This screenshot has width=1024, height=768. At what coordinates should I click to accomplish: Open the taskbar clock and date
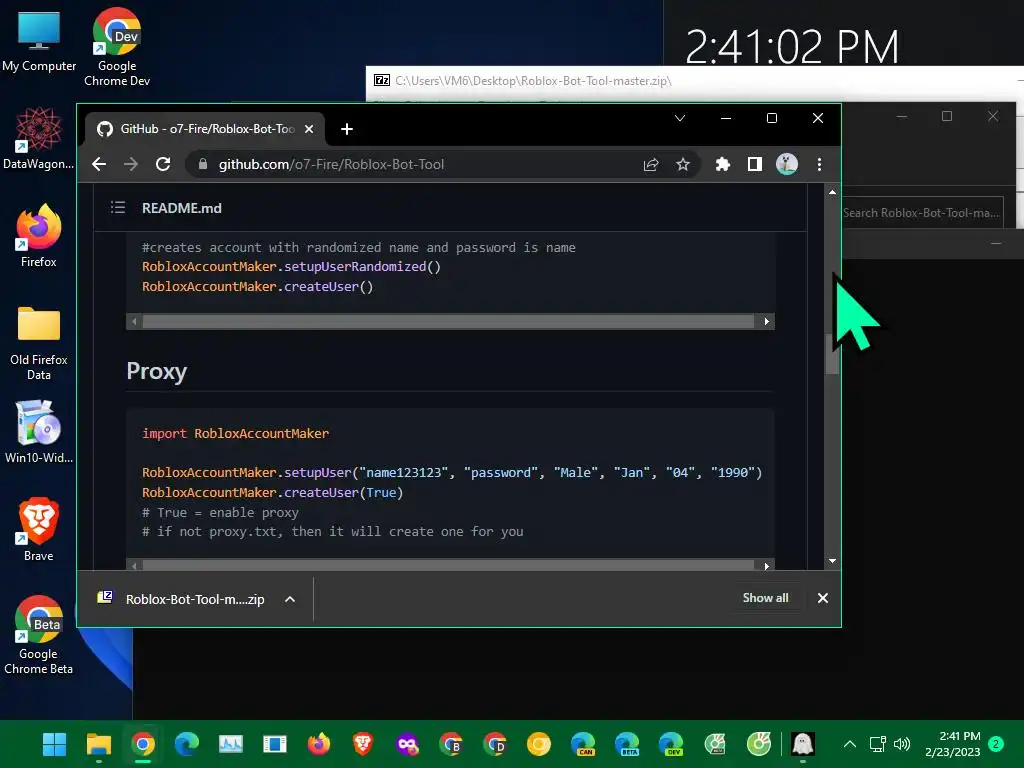tap(953, 744)
